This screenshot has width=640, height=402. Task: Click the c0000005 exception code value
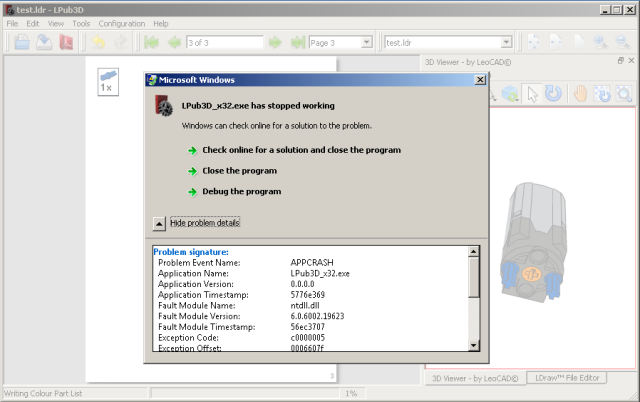[x=307, y=338]
